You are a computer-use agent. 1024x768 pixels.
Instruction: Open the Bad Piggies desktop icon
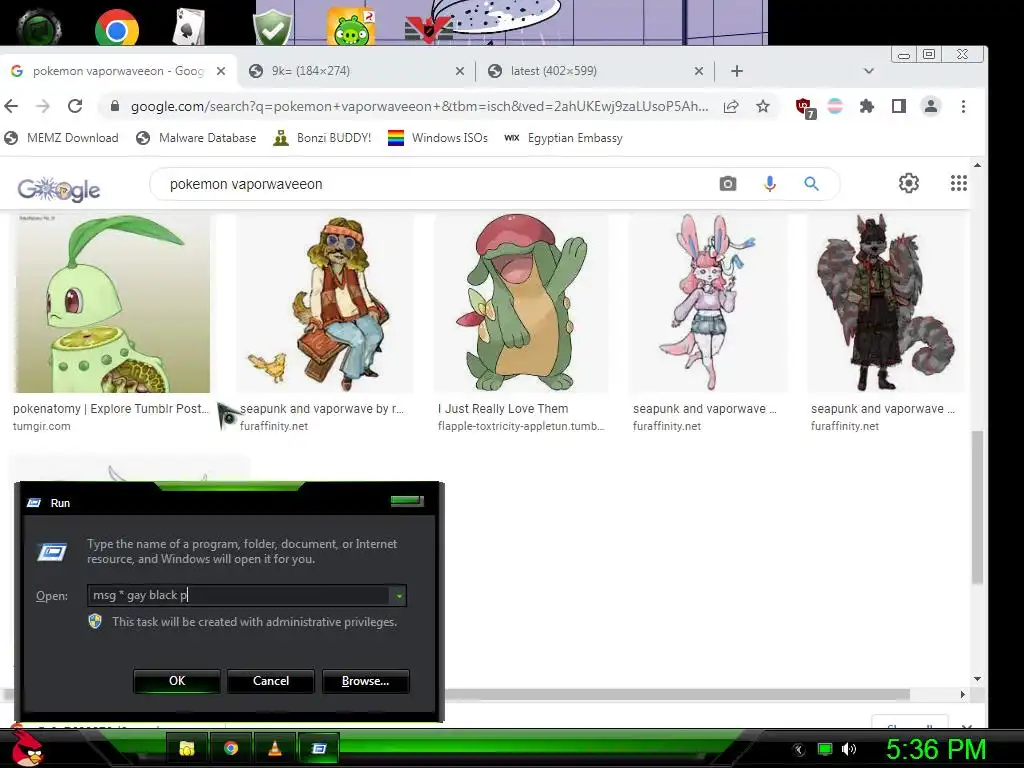(x=351, y=27)
